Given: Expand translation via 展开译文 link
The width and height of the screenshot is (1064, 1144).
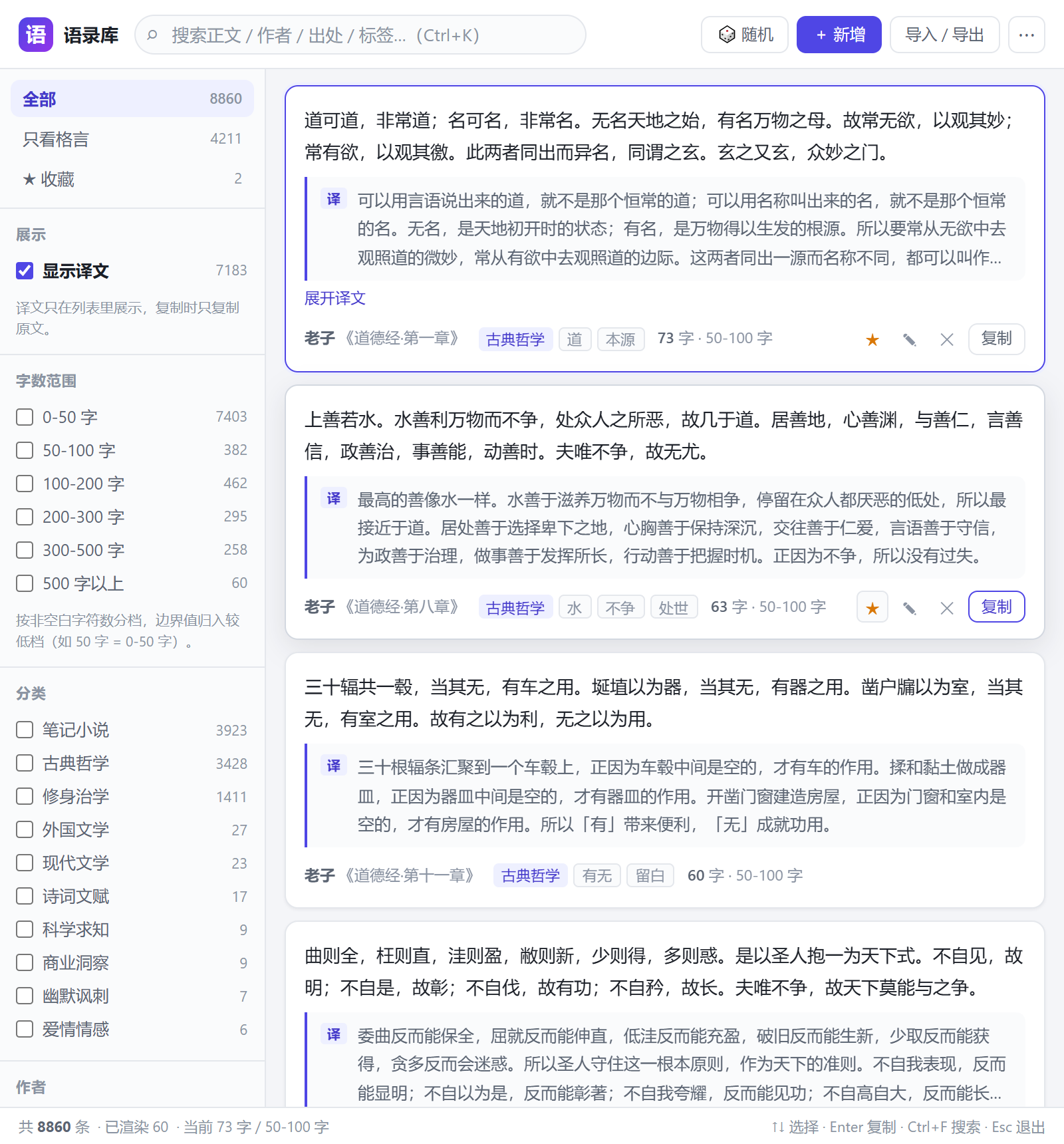Looking at the screenshot, I should pyautogui.click(x=335, y=298).
